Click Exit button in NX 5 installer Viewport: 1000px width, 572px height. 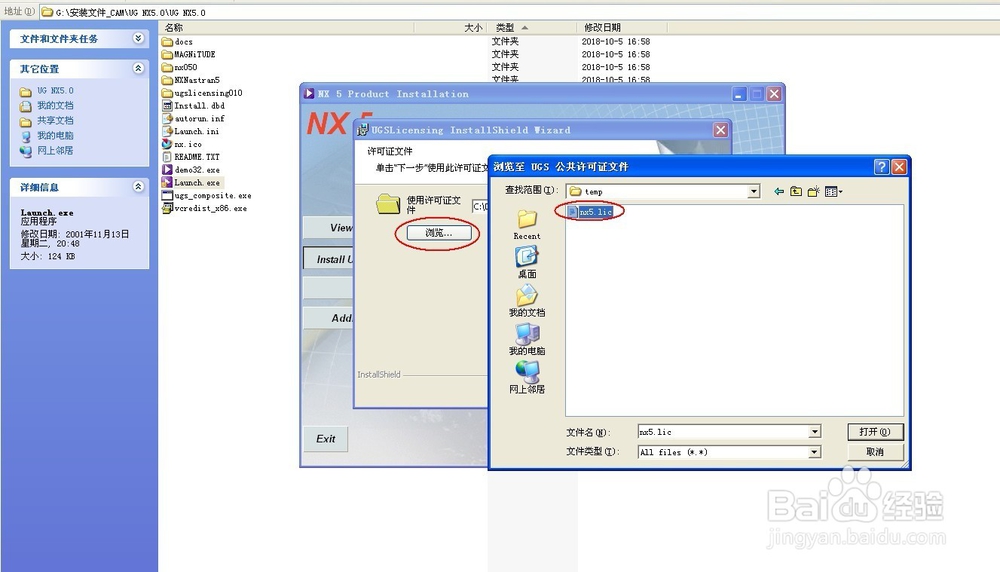click(x=325, y=439)
